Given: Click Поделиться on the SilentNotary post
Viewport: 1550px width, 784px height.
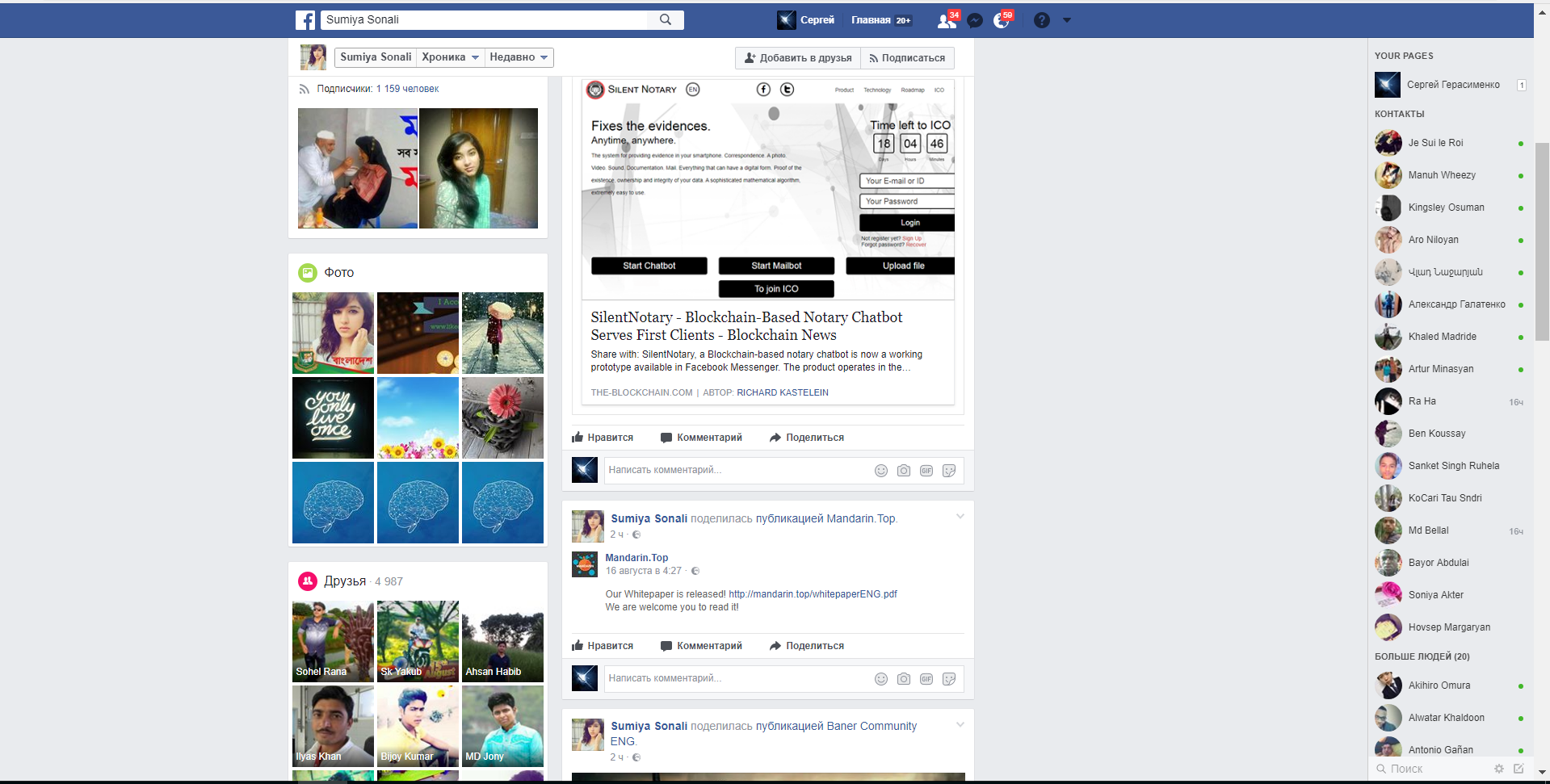Looking at the screenshot, I should [806, 438].
